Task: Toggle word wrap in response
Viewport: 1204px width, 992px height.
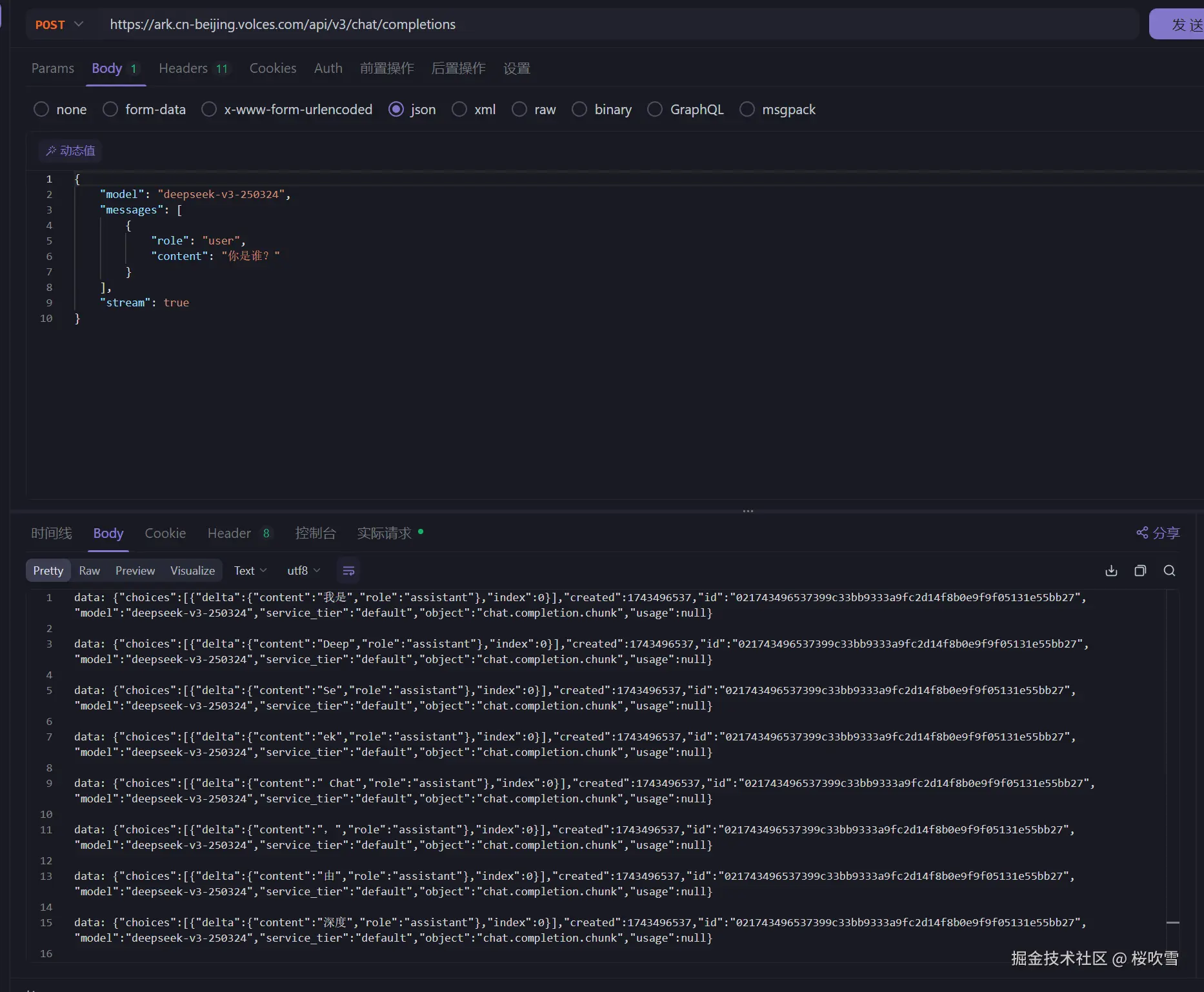Action: 348,571
